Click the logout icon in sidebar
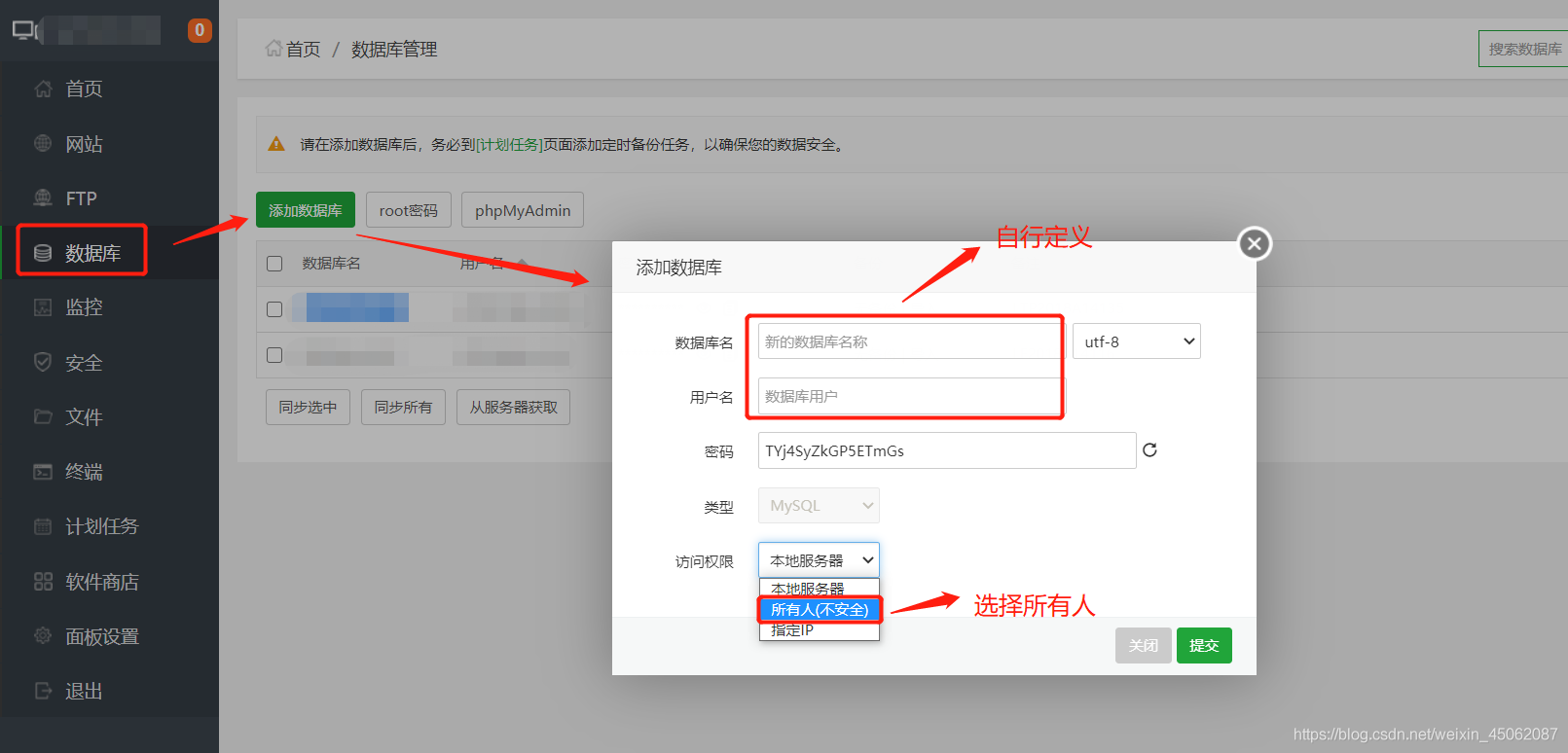 pyautogui.click(x=43, y=691)
